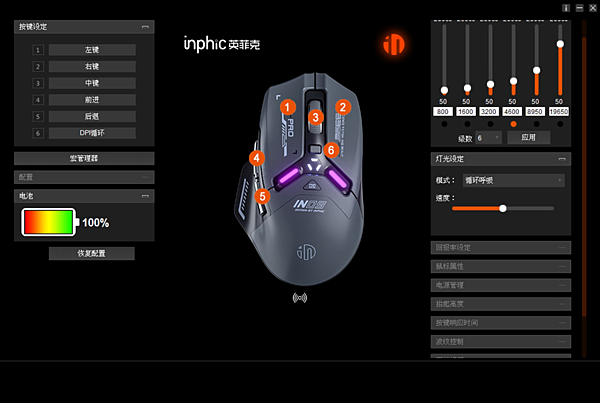Viewport: 600px width, 403px height.
Task: Select the DPI level dot under 19650
Action: (x=560, y=124)
